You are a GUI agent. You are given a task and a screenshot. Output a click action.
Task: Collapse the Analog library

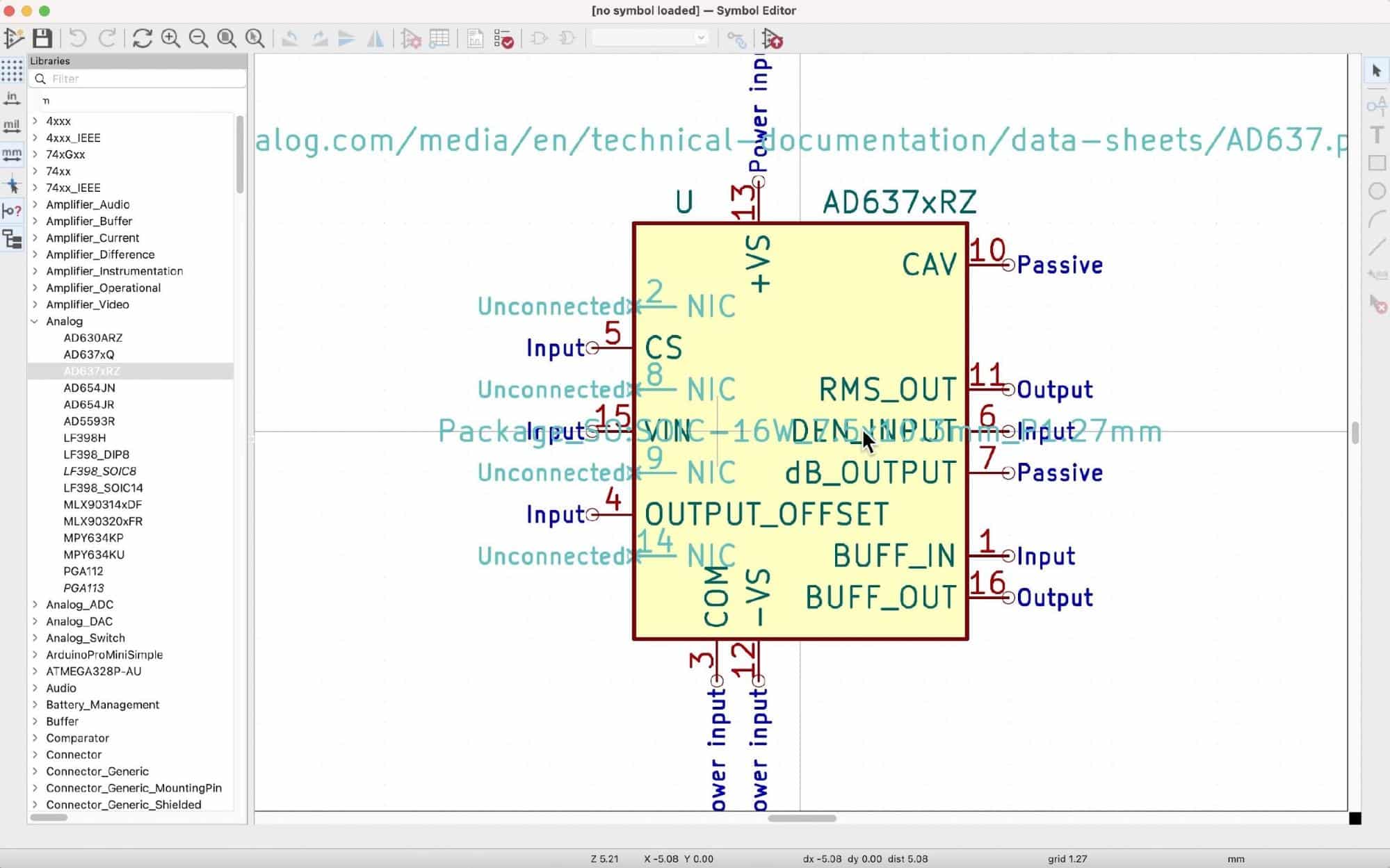click(x=35, y=321)
